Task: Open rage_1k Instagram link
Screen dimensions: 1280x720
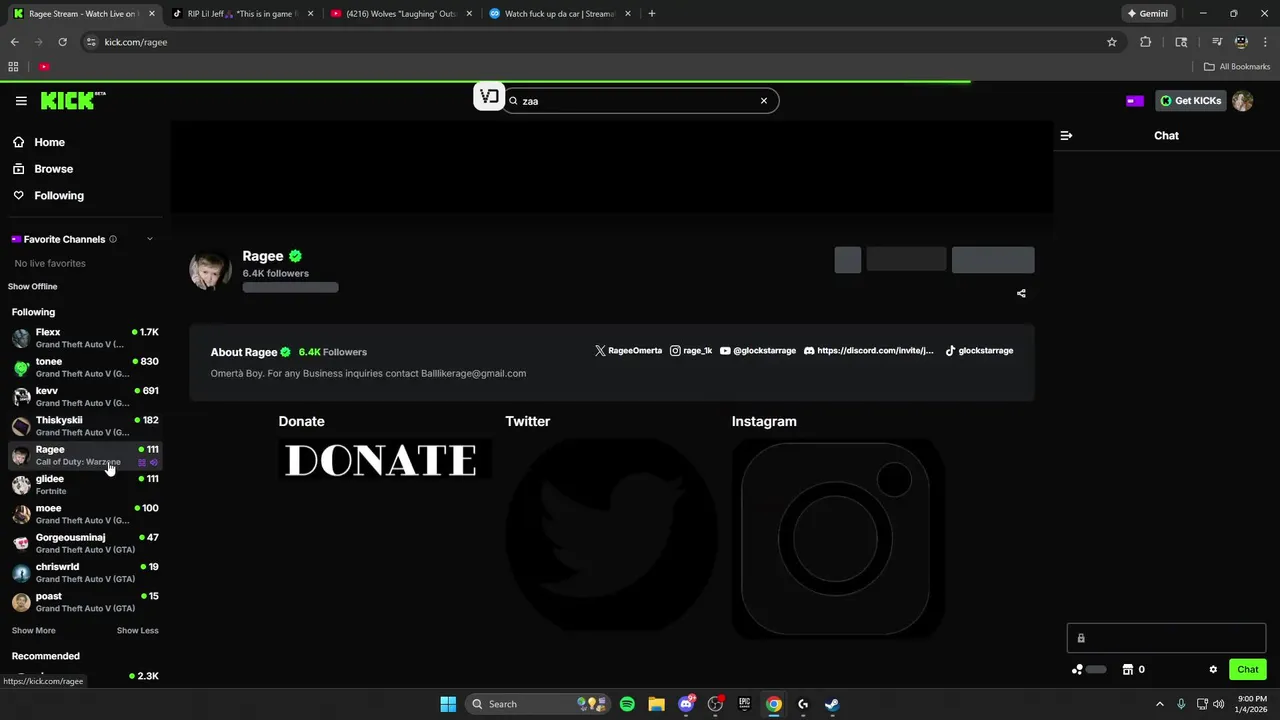Action: click(x=691, y=351)
